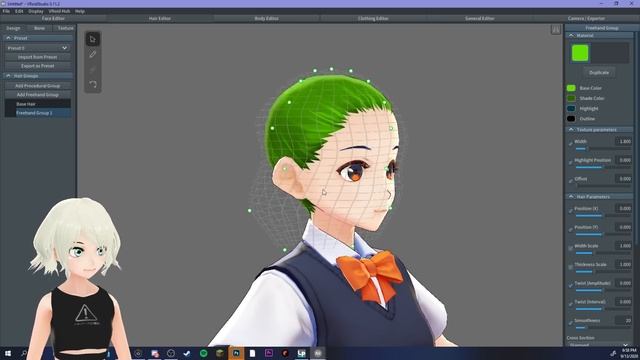Open the Base Color swatch
This screenshot has width=640, height=360.
(x=571, y=88)
